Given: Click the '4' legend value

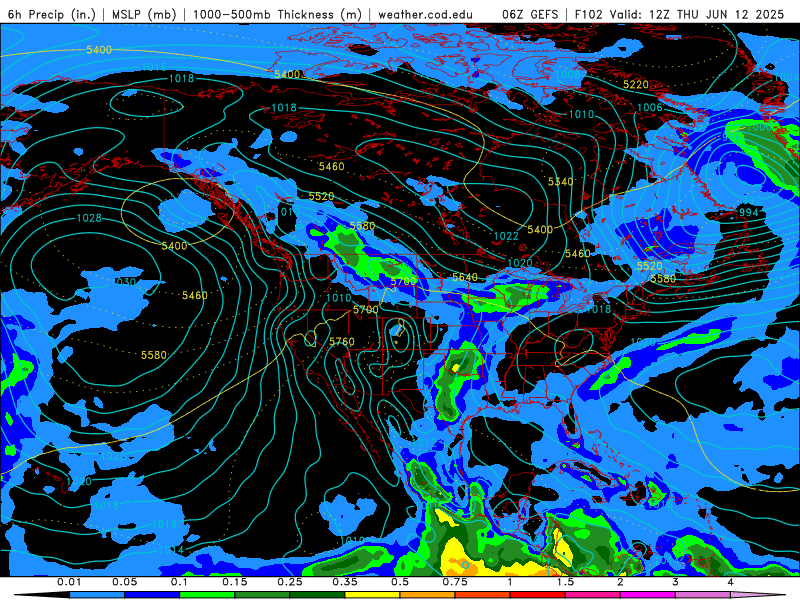Looking at the screenshot, I should (x=731, y=582).
